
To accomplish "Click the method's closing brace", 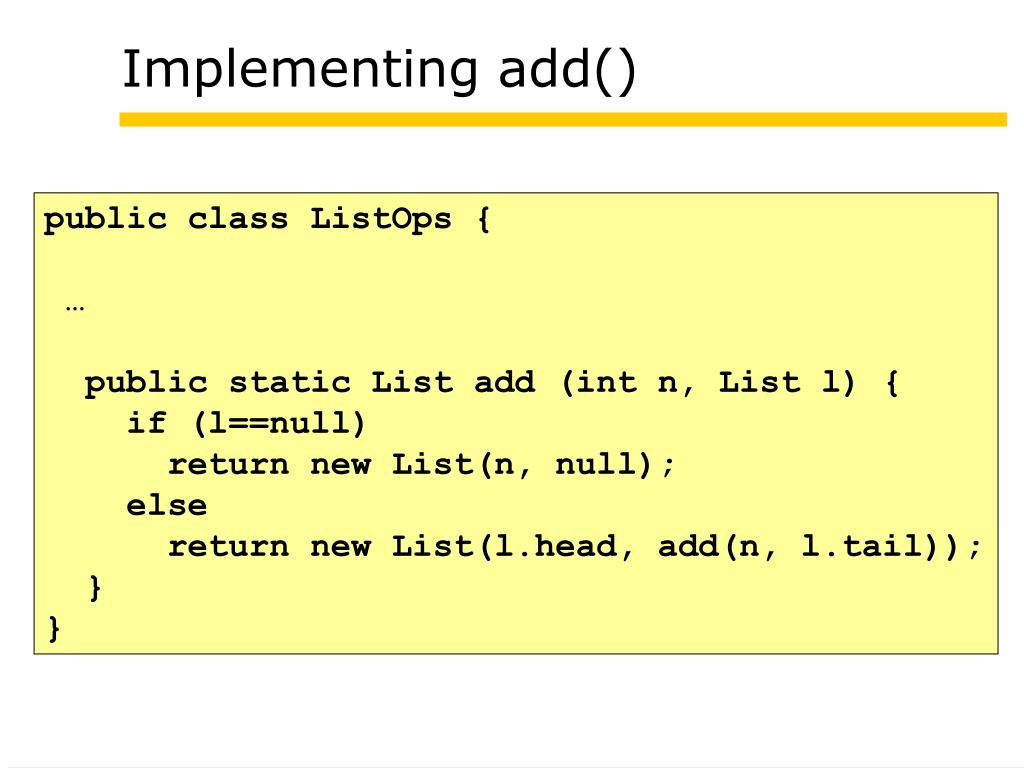I will pyautogui.click(x=95, y=588).
